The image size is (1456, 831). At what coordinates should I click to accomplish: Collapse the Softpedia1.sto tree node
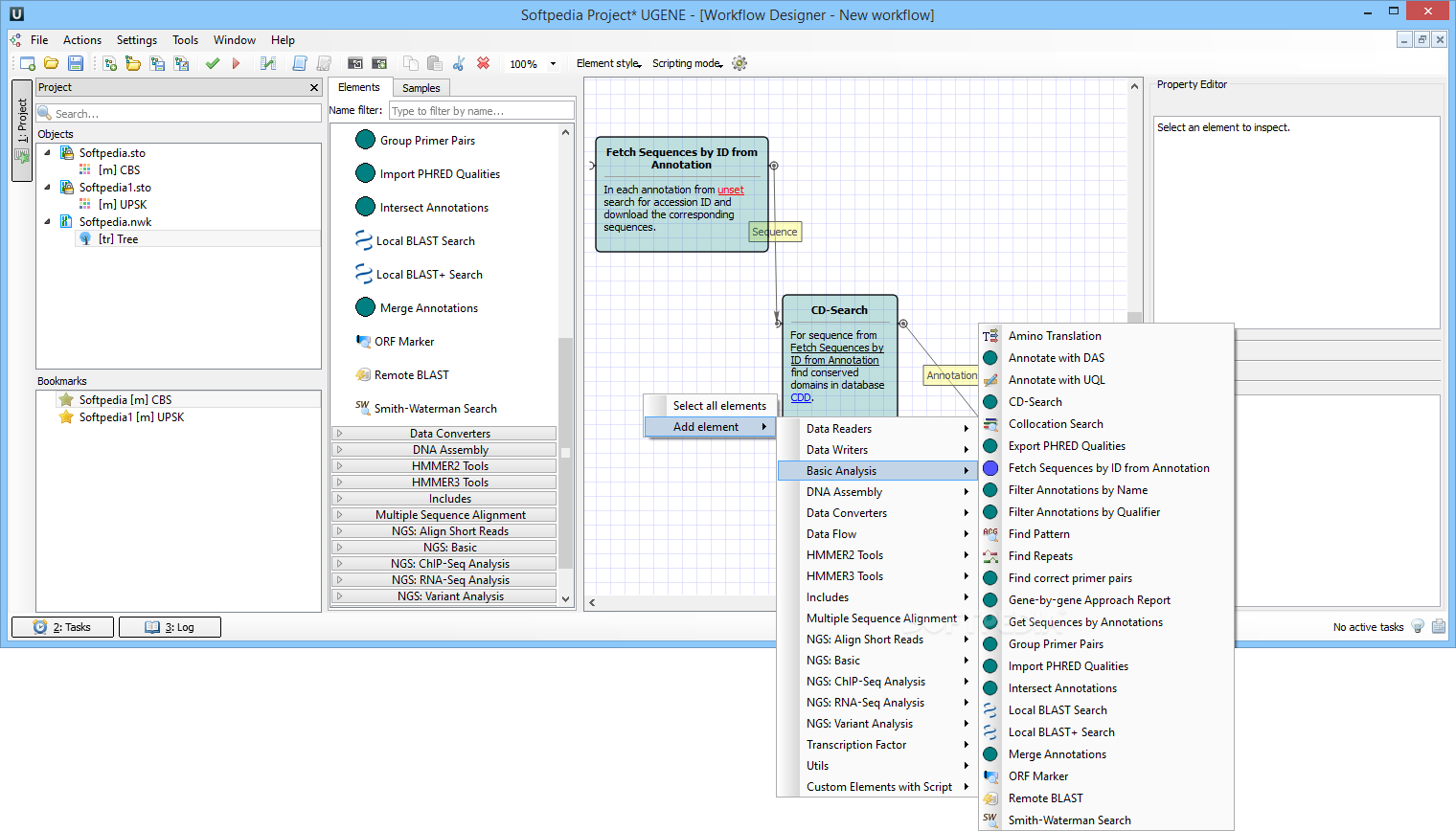tap(48, 187)
